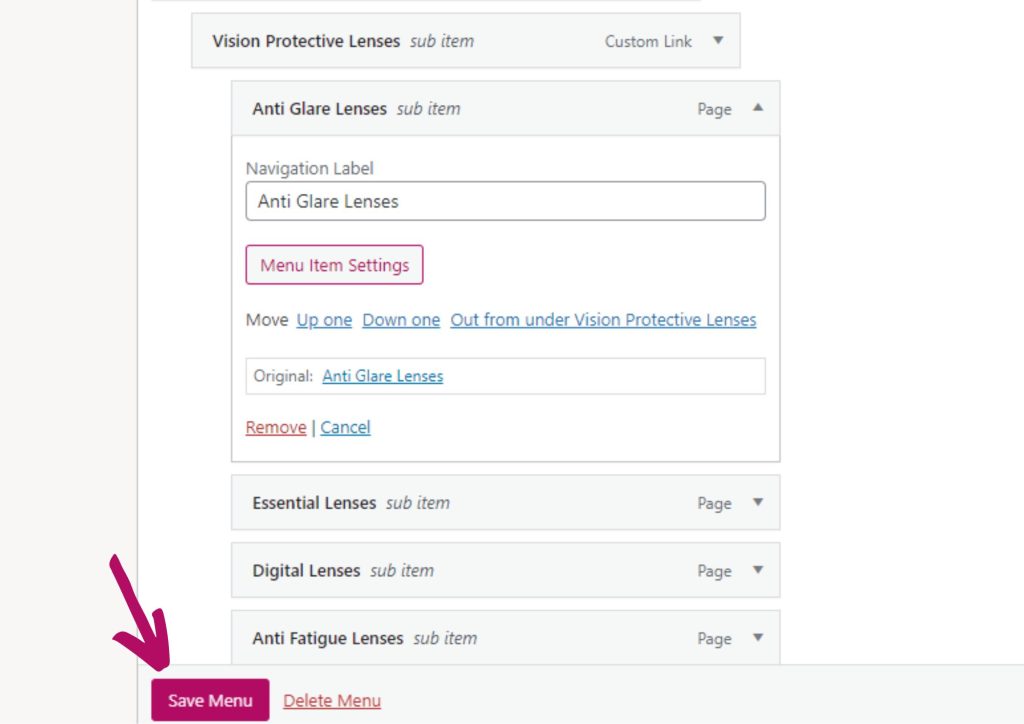The width and height of the screenshot is (1024, 724).
Task: Move out from under Vision Protective Lenses
Action: pyautogui.click(x=603, y=320)
